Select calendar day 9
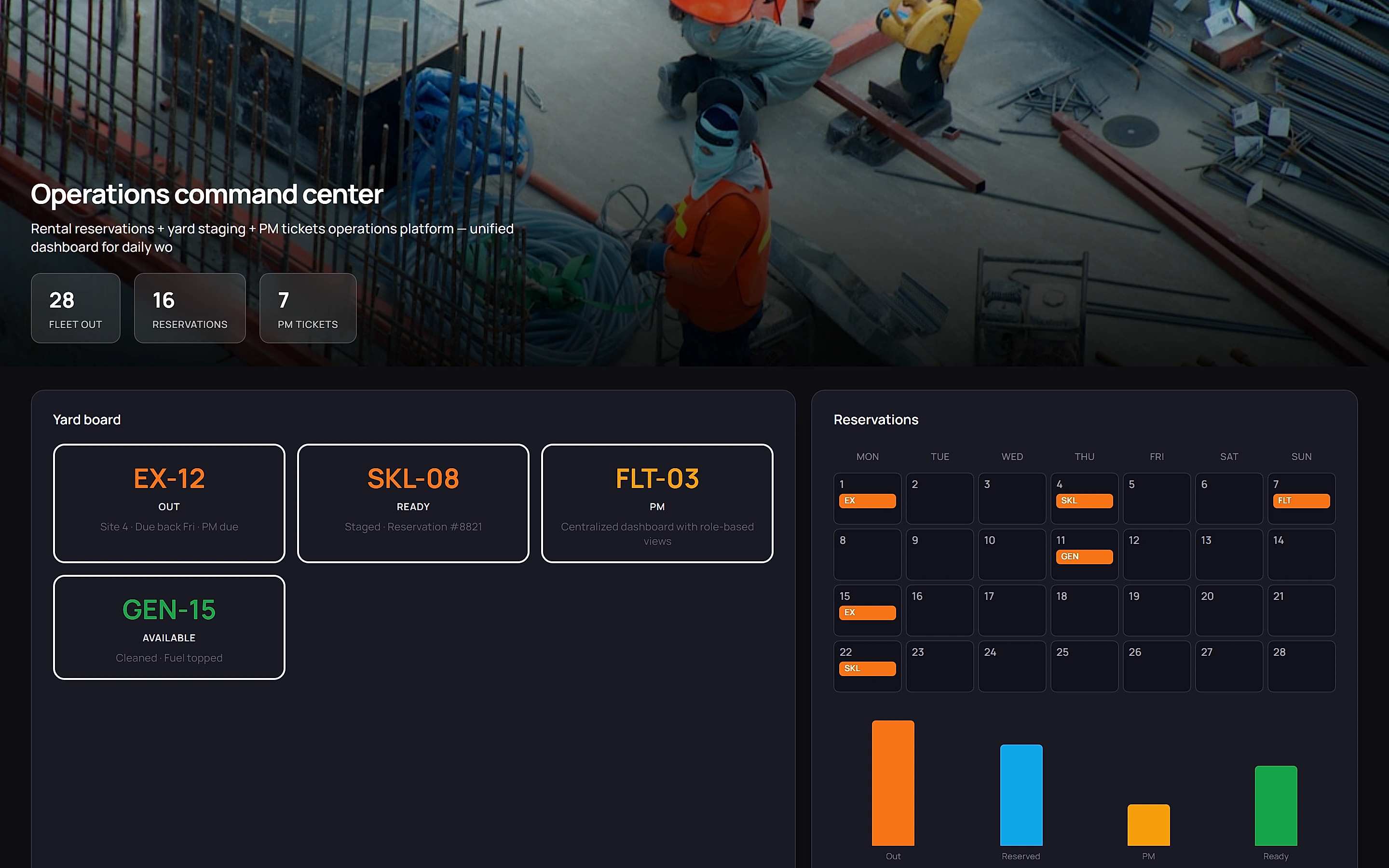This screenshot has width=1389, height=868. click(x=940, y=554)
